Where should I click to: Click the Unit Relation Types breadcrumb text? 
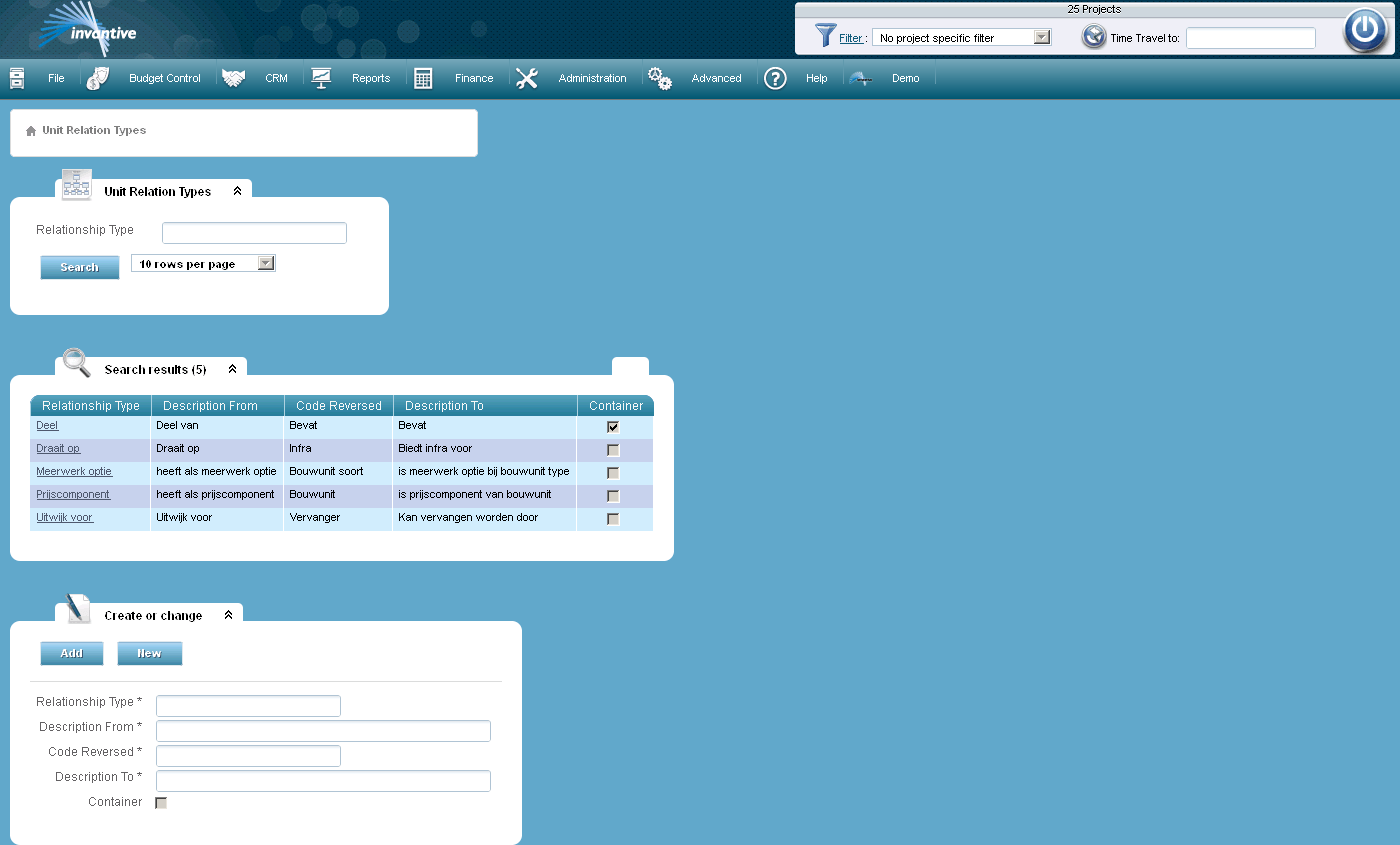click(x=94, y=131)
